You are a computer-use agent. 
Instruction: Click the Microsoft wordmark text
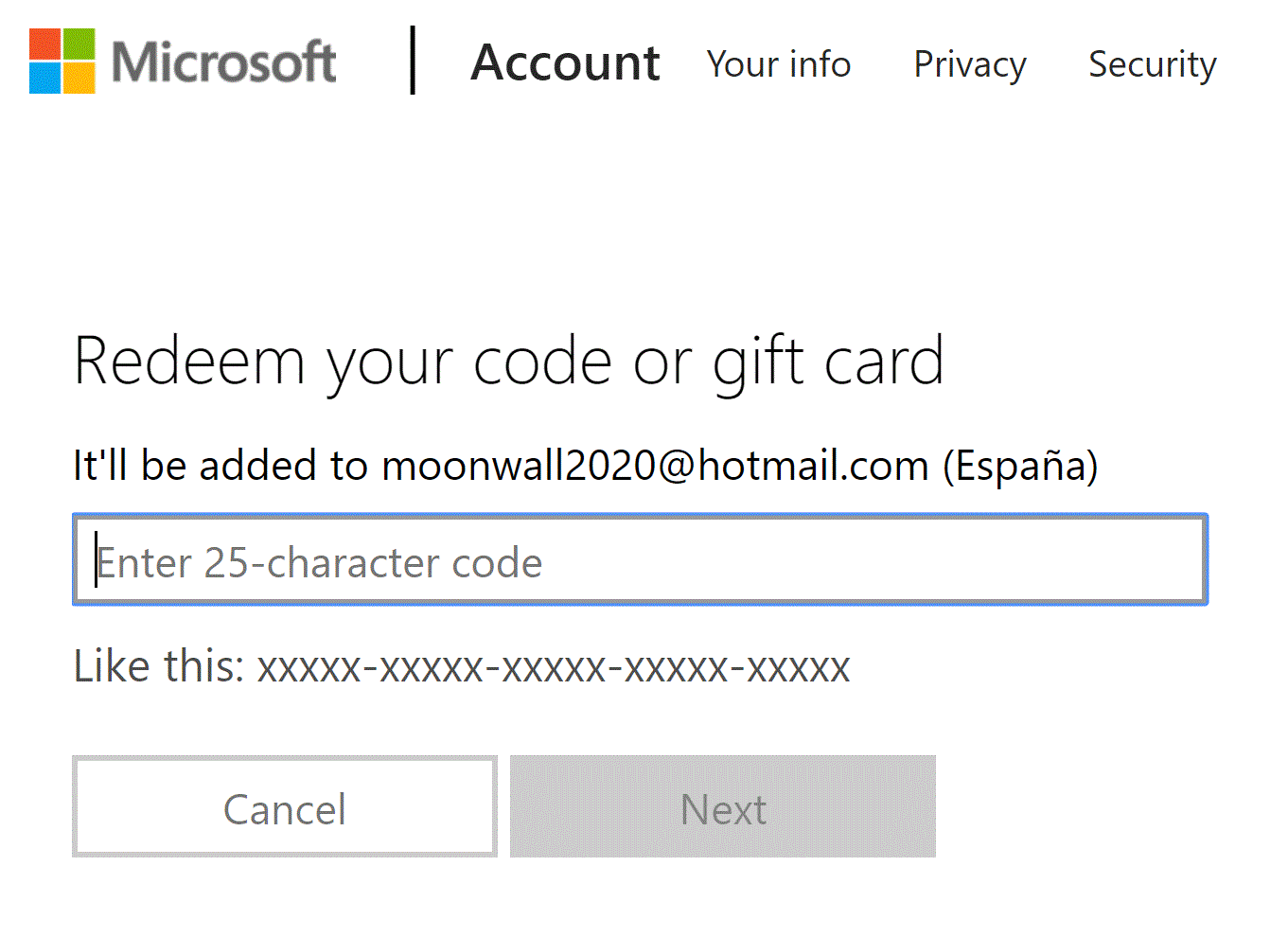[x=223, y=62]
